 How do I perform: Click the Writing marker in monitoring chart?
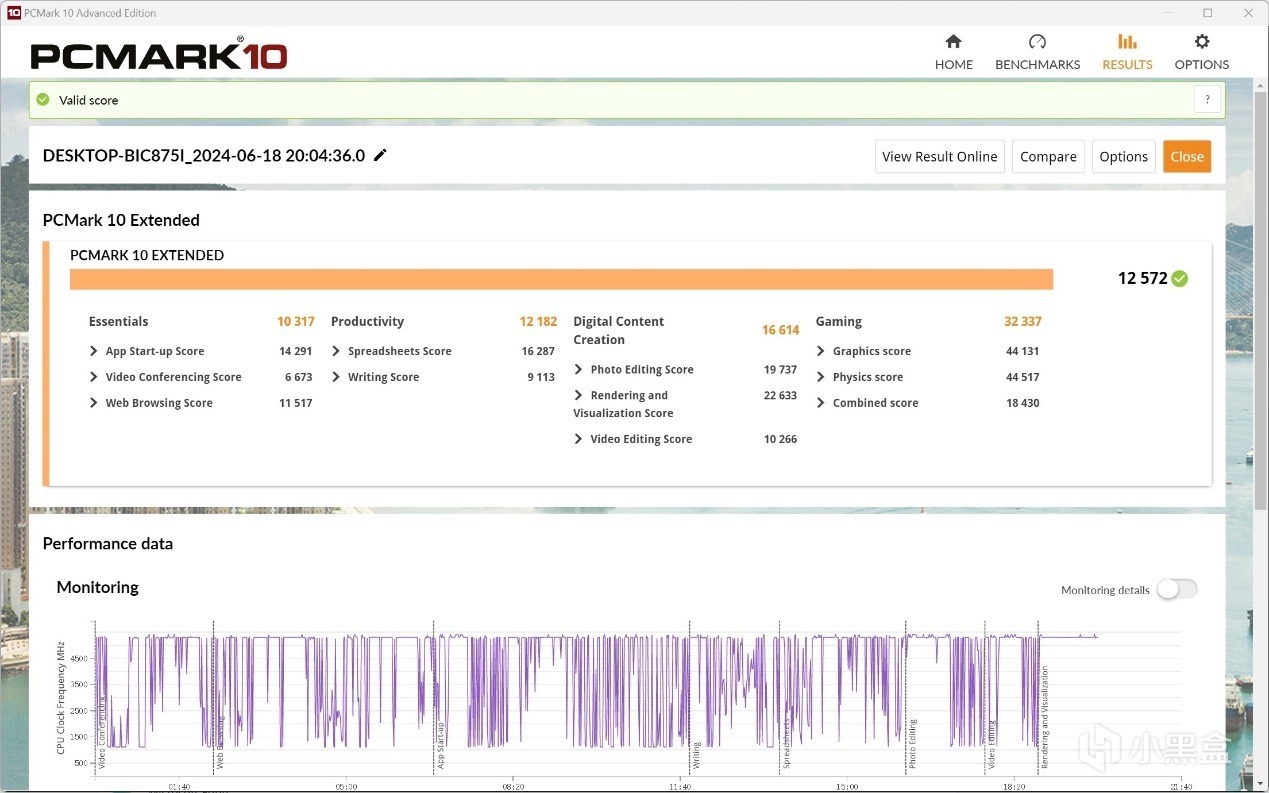click(x=696, y=754)
